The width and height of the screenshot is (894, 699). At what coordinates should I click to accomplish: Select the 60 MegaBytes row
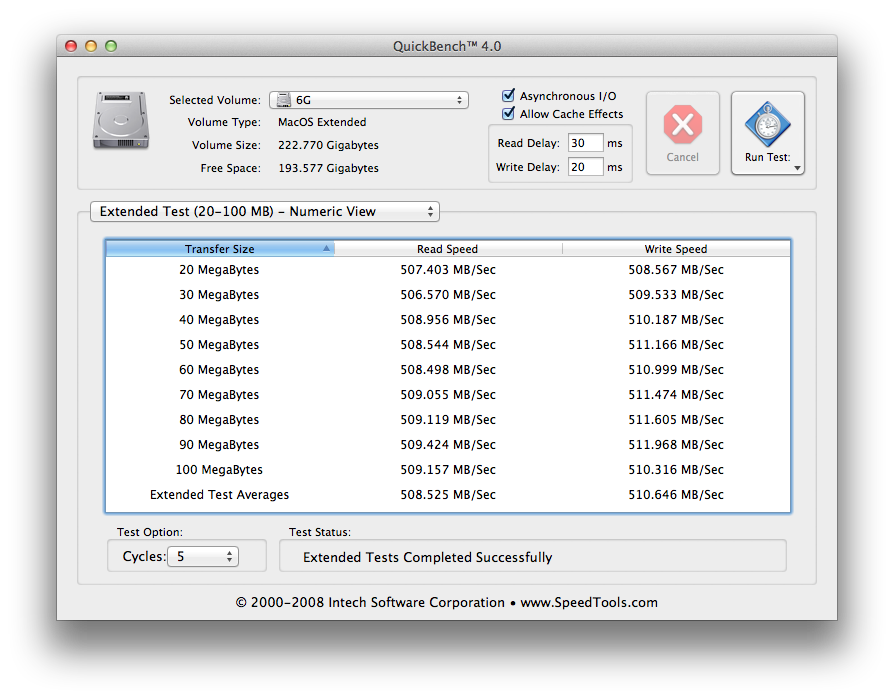pyautogui.click(x=448, y=370)
